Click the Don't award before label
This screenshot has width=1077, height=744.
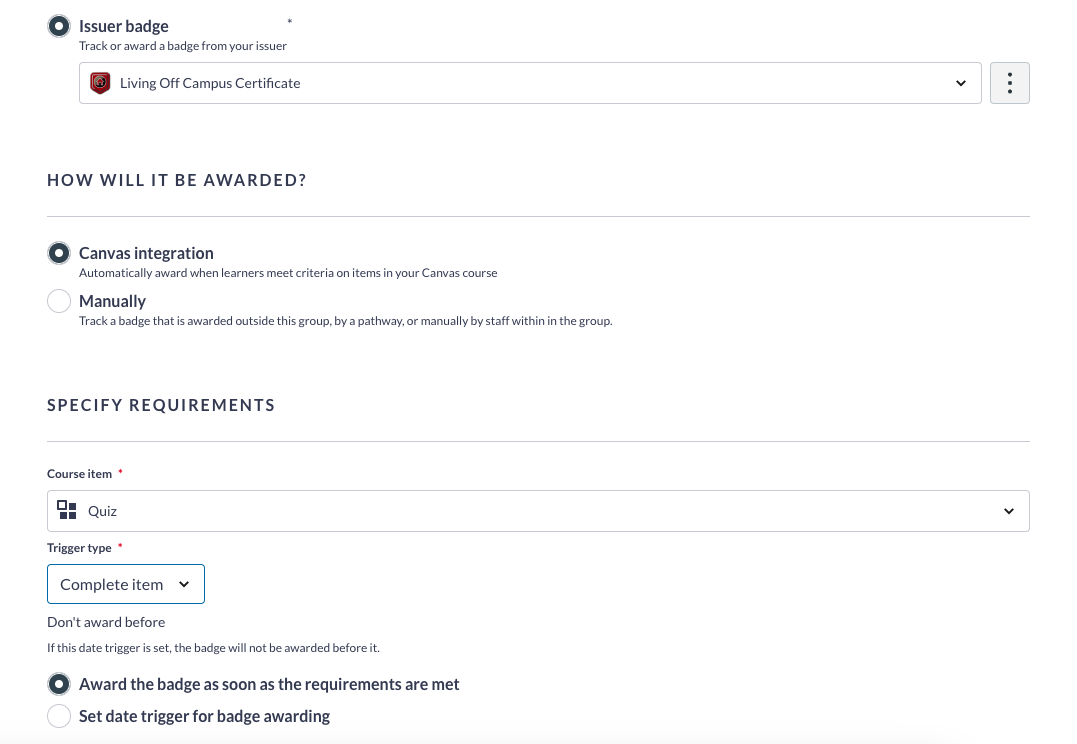click(105, 621)
